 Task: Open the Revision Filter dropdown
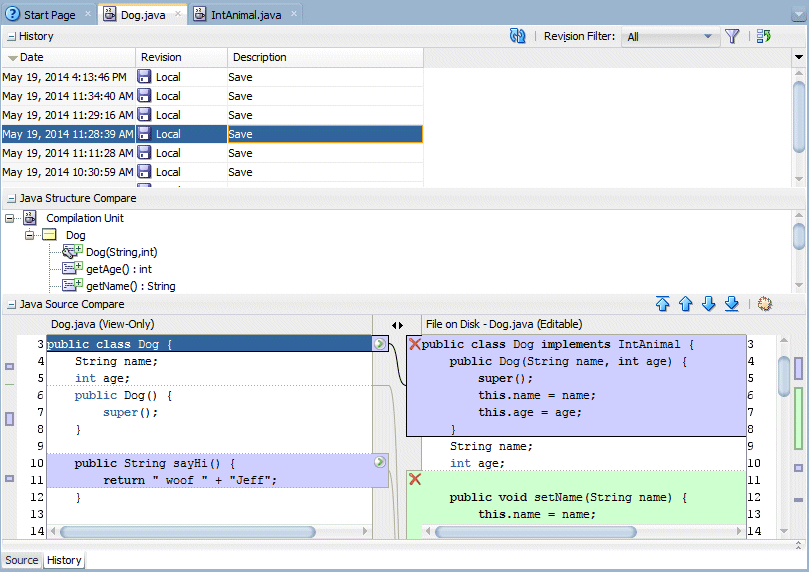670,37
